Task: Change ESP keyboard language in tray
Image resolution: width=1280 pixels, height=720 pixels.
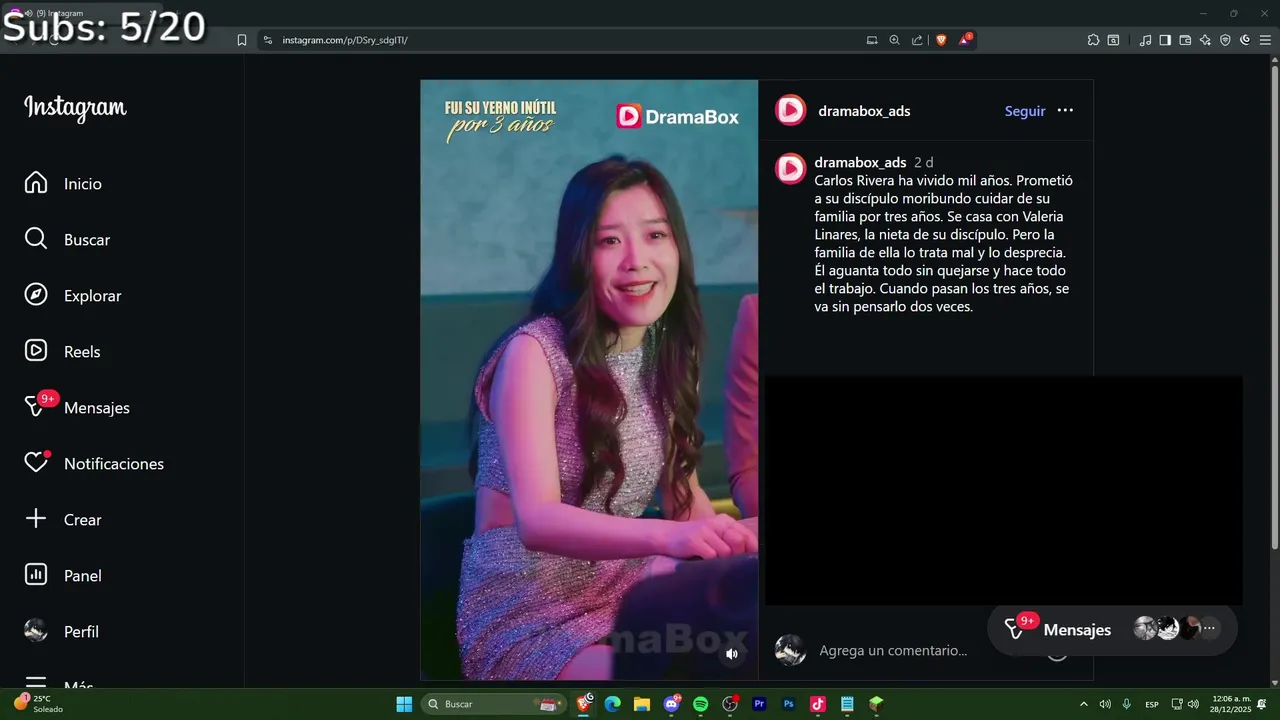Action: click(x=1152, y=704)
